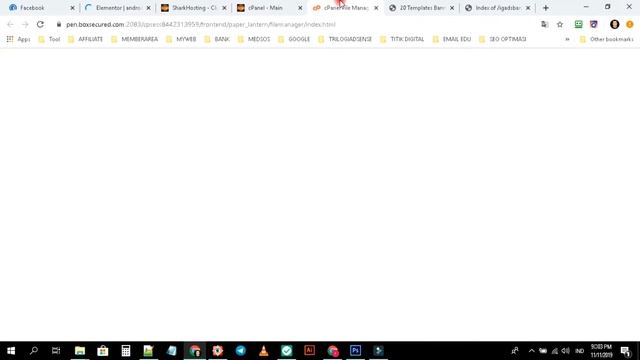This screenshot has height=360, width=640.
Task: Open the IND input language indicator
Action: pyautogui.click(x=579, y=351)
